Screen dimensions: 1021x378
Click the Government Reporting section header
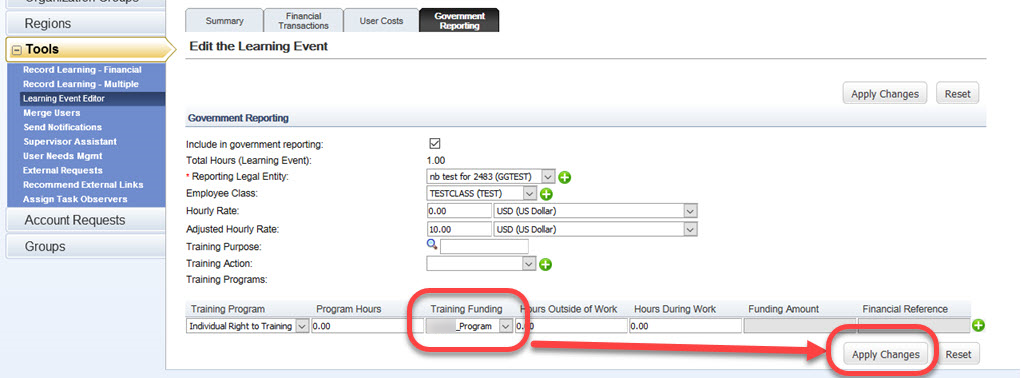pyautogui.click(x=238, y=118)
